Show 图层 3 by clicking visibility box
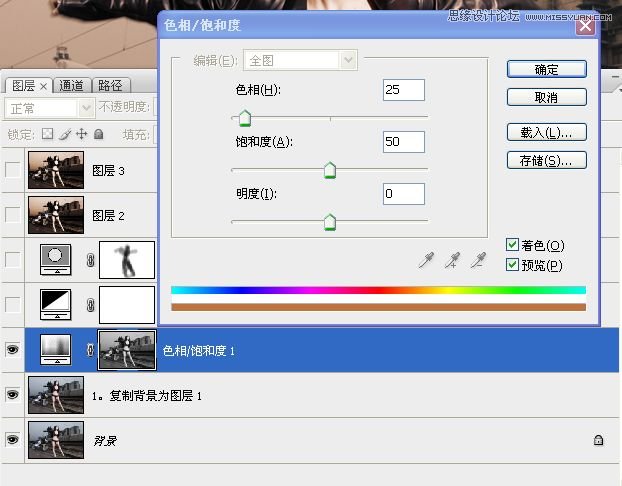 point(12,170)
